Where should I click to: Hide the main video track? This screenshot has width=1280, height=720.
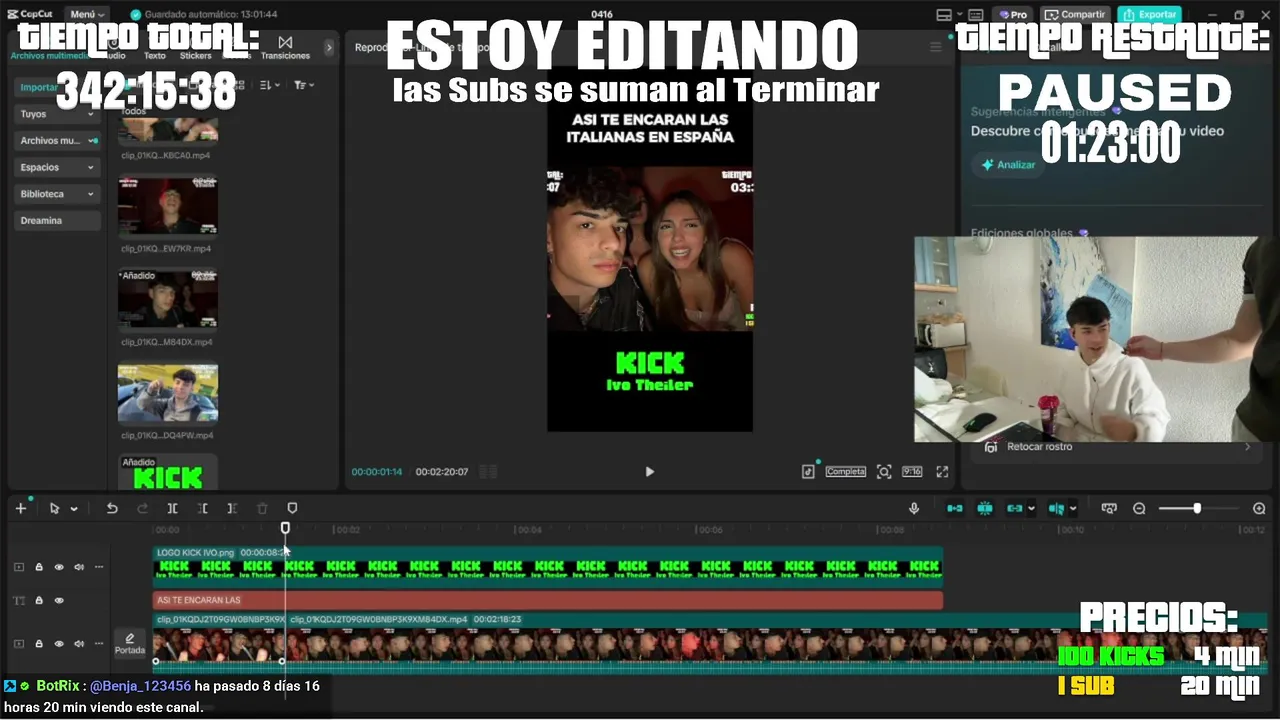59,643
